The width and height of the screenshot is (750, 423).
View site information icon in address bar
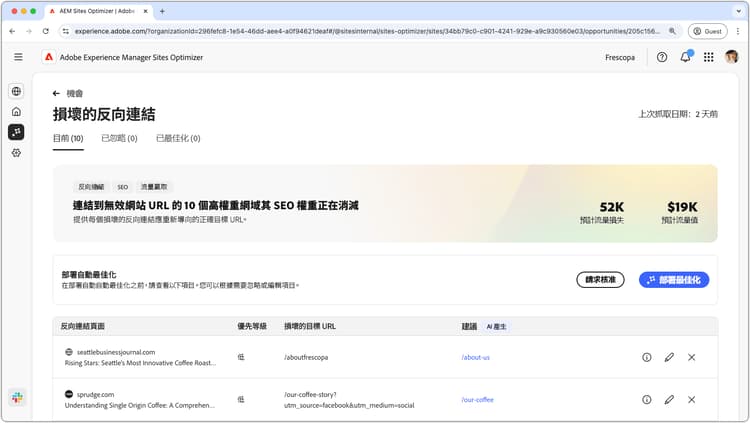pos(66,31)
